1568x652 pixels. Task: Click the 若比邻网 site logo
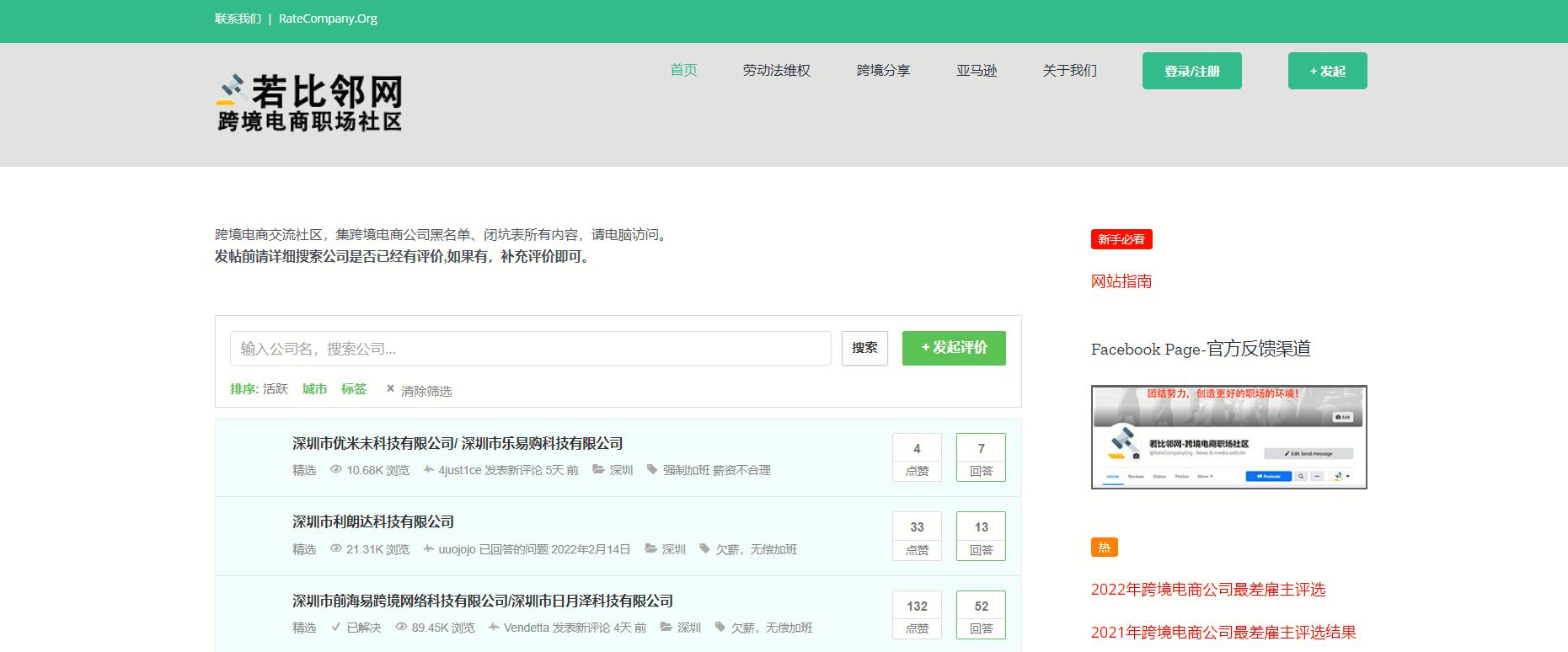coord(308,103)
